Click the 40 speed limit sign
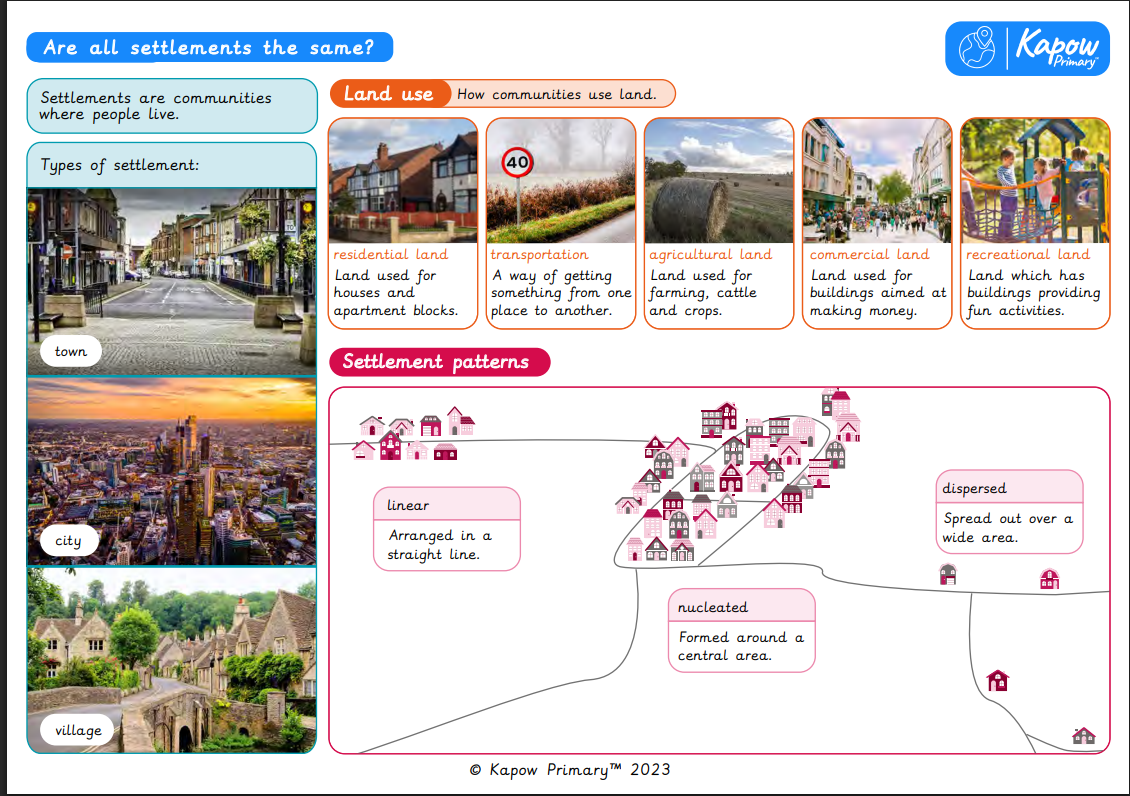1130x796 pixels. (x=517, y=162)
